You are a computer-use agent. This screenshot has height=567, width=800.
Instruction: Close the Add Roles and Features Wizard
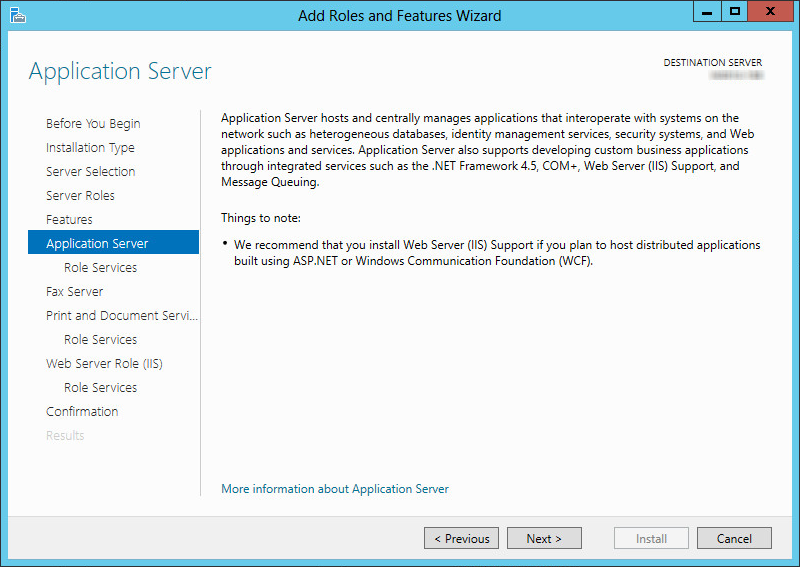coord(770,11)
